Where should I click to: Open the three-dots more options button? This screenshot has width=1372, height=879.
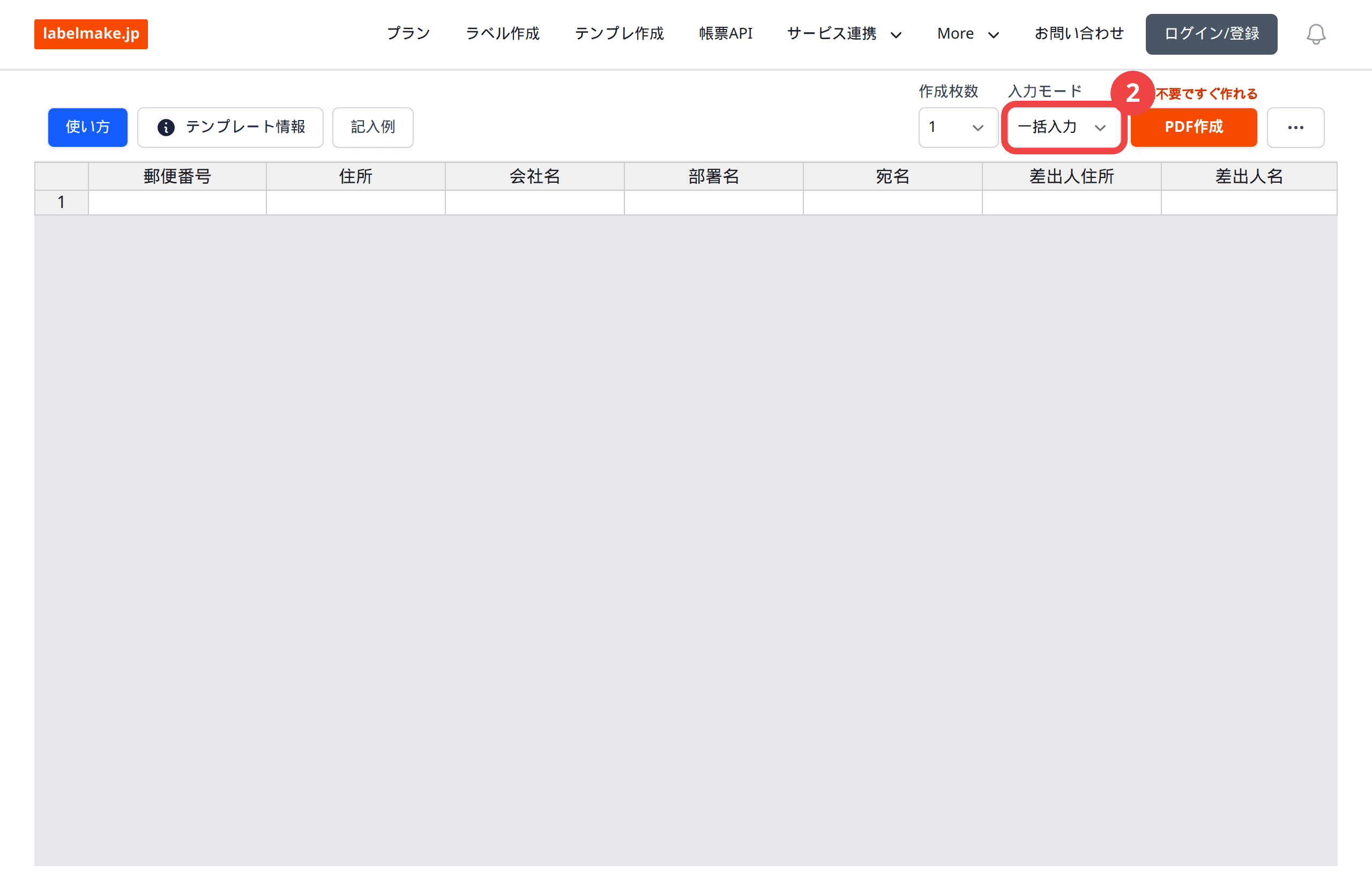pyautogui.click(x=1295, y=127)
